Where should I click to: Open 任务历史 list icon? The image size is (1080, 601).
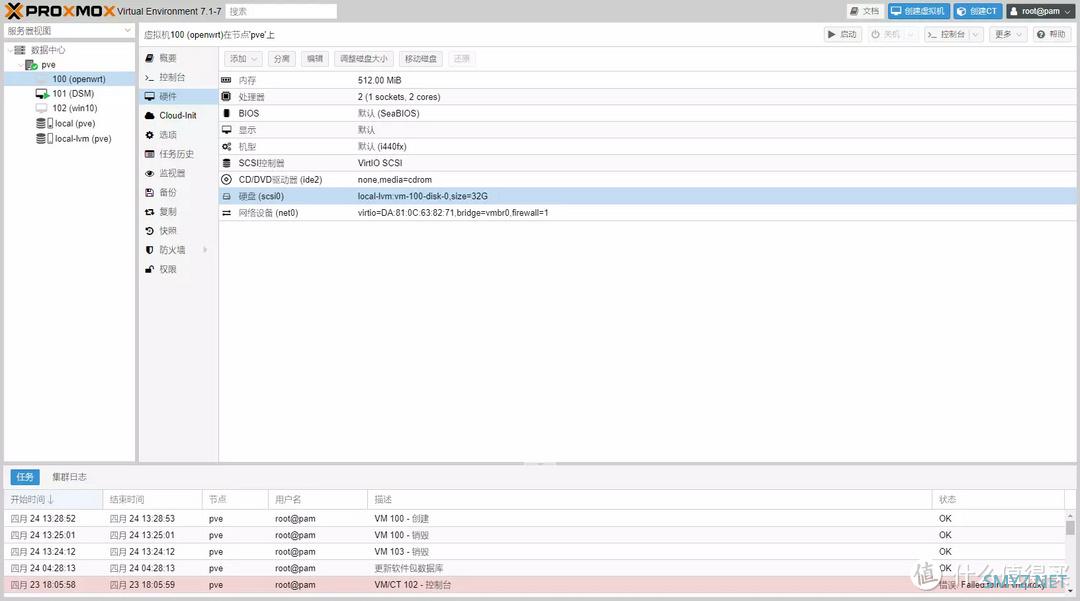149,154
